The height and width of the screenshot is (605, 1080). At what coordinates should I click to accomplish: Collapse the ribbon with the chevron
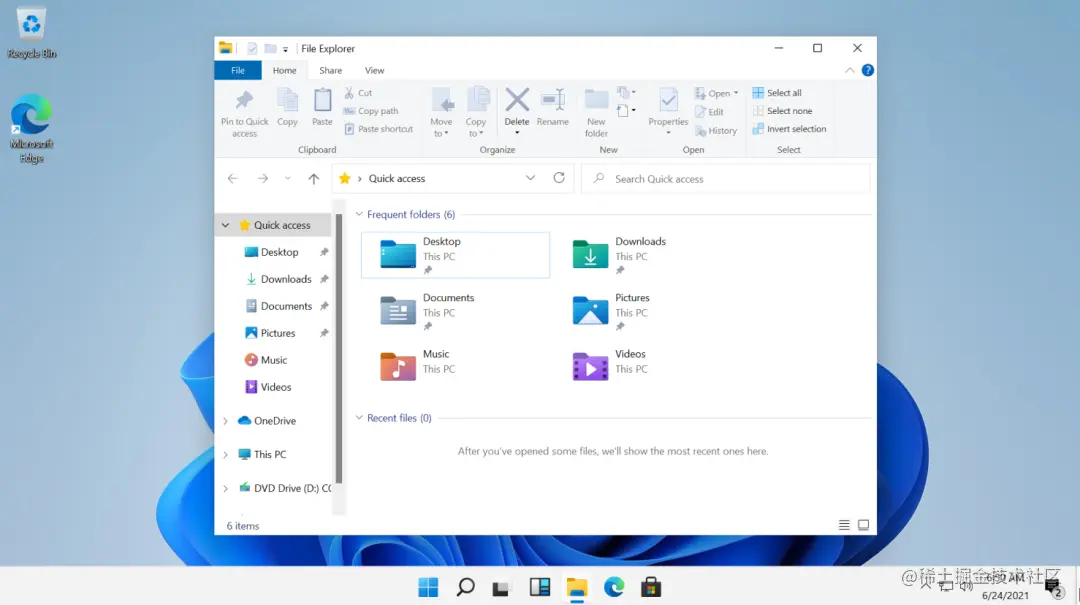tap(849, 70)
